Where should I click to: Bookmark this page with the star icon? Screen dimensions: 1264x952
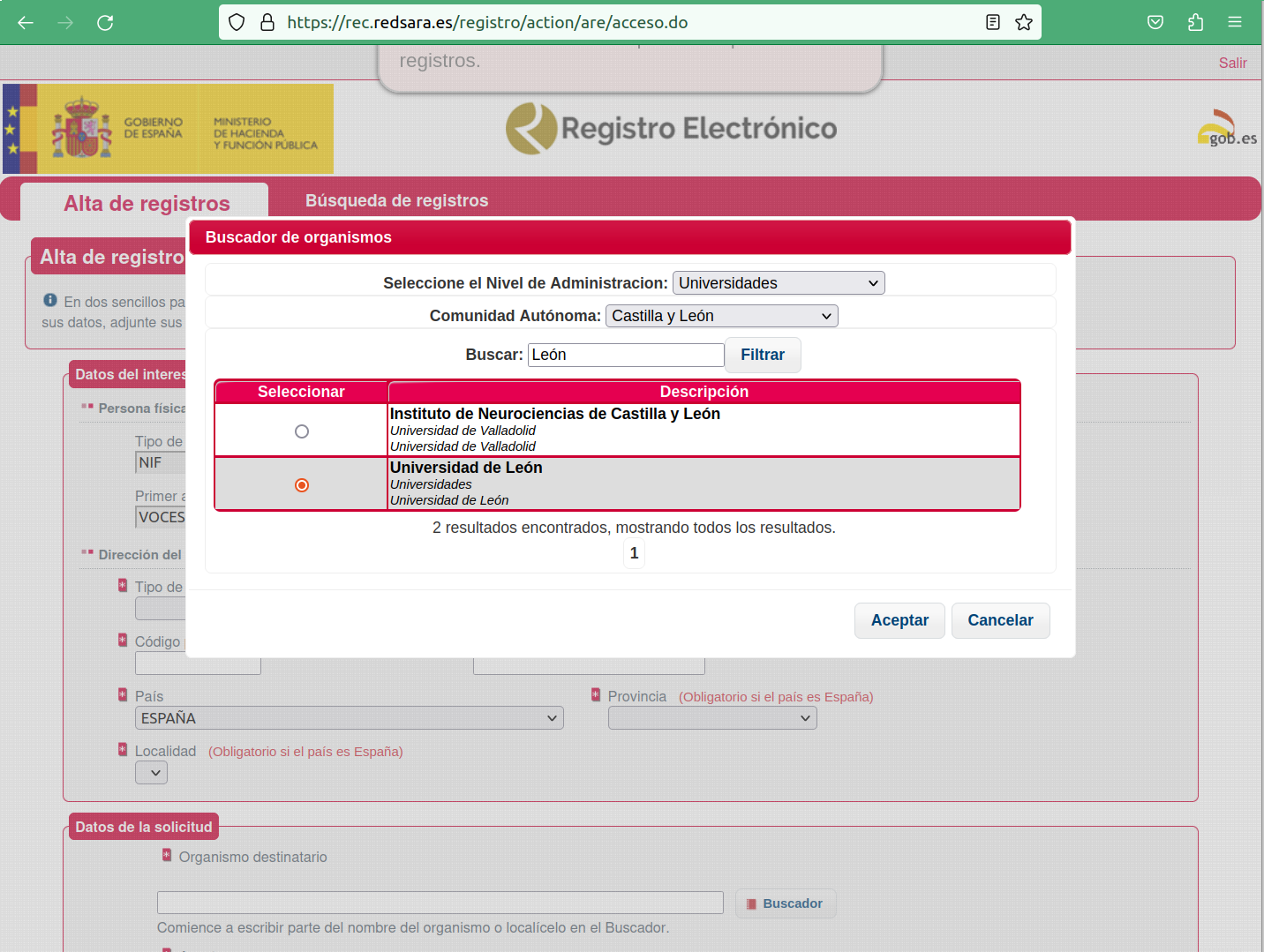pos(1024,22)
